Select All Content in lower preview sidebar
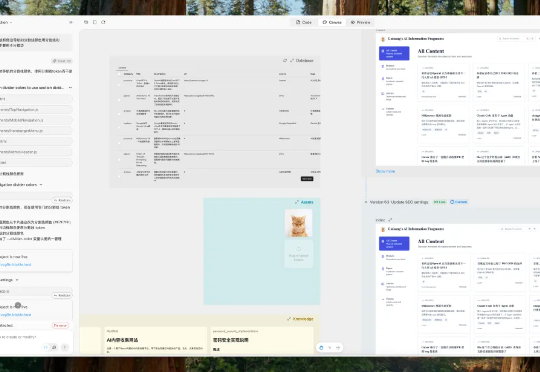The height and width of the screenshot is (372, 540). (394, 244)
